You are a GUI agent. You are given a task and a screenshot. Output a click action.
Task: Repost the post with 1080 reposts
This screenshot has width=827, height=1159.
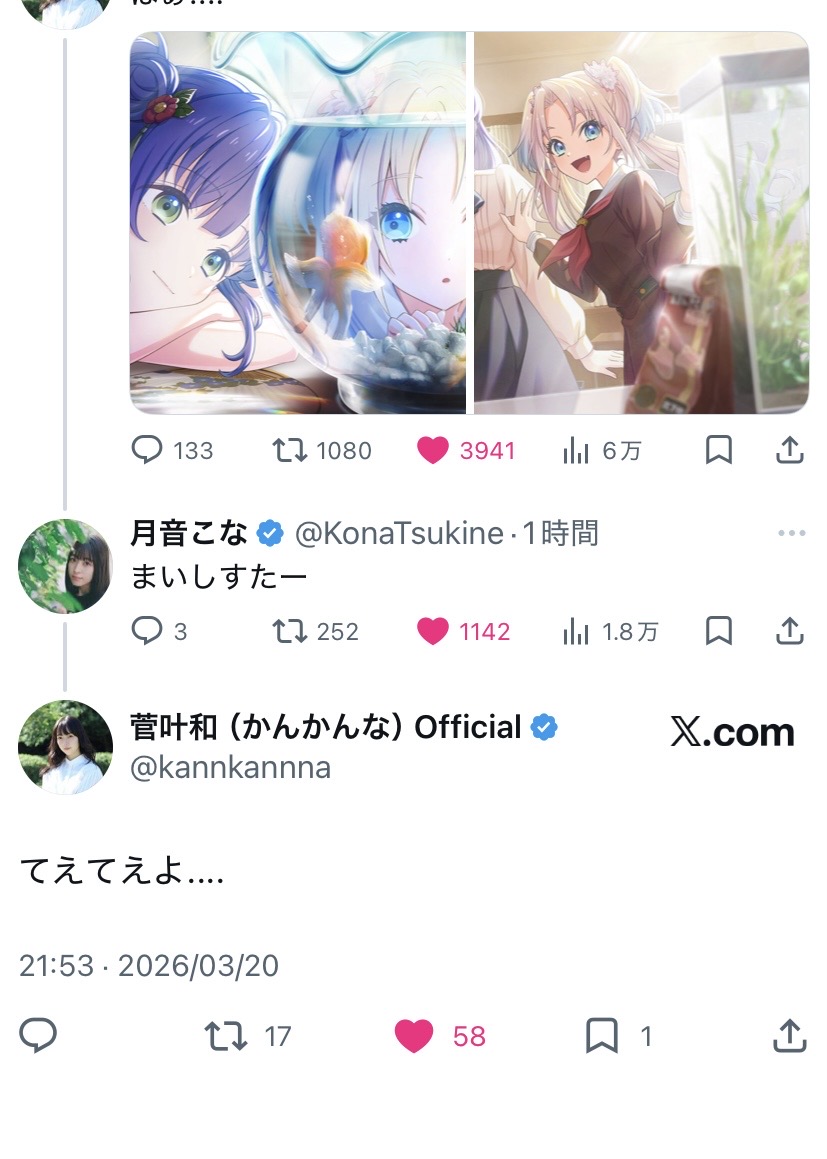pyautogui.click(x=289, y=451)
